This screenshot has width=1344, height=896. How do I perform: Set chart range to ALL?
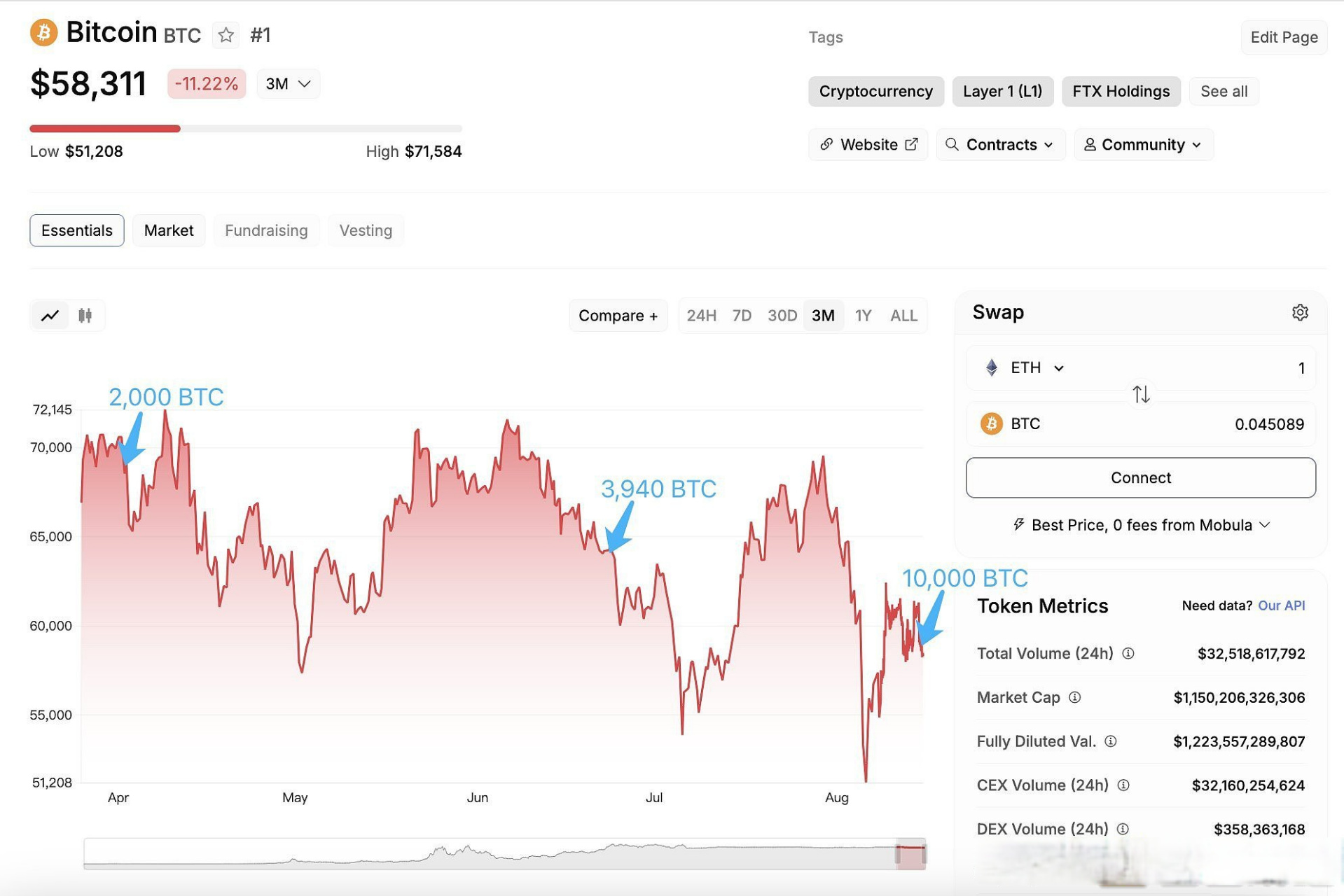coord(903,316)
